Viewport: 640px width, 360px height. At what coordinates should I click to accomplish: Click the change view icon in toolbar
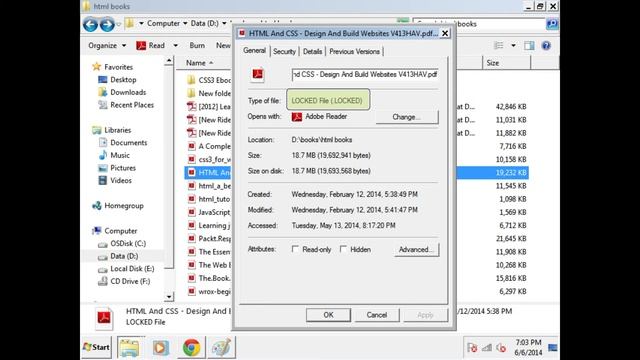[x=499, y=45]
